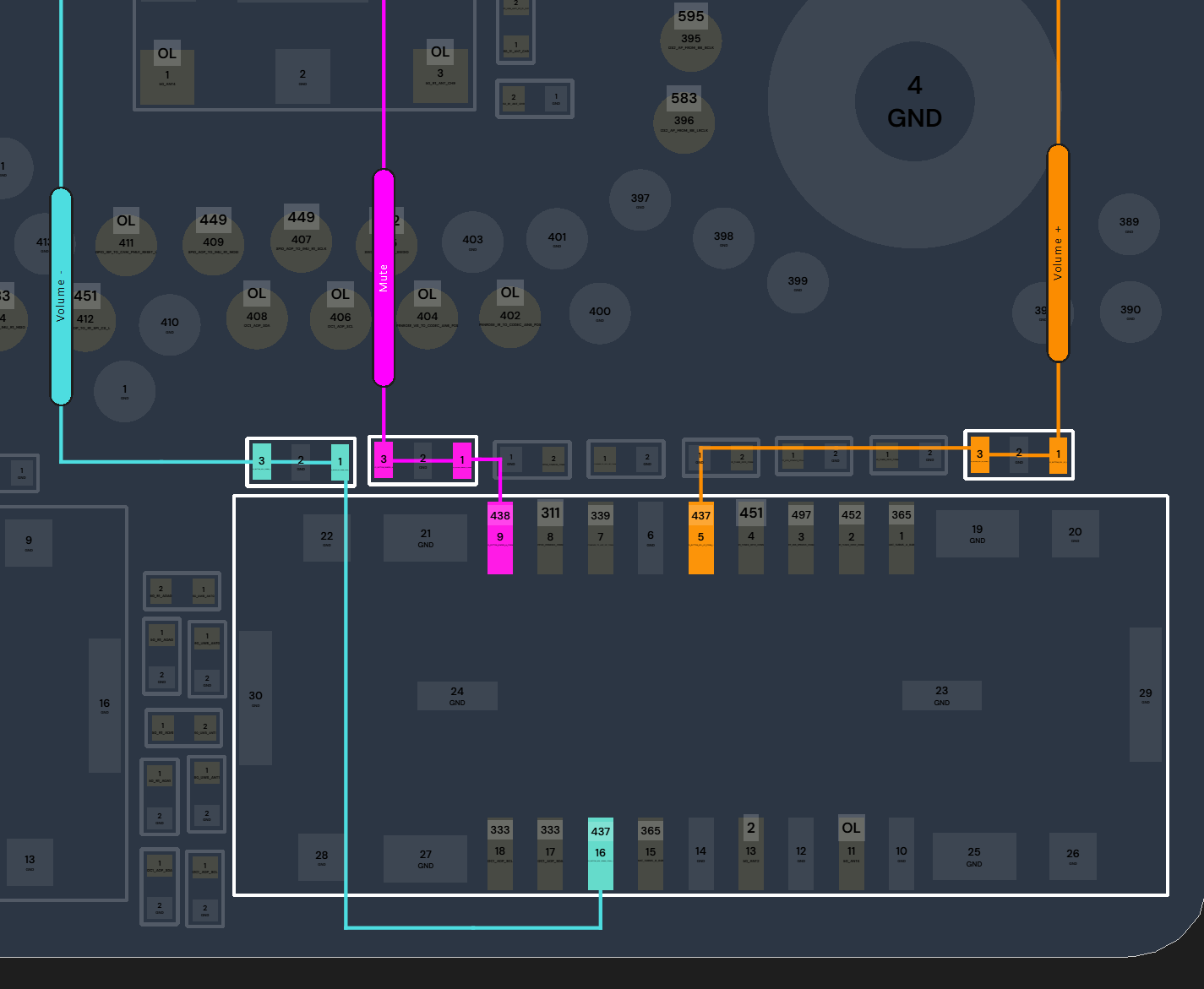Viewport: 1204px width, 989px height.
Task: Toggle highlight on connector pin 16 (teal)
Action: pyautogui.click(x=601, y=853)
